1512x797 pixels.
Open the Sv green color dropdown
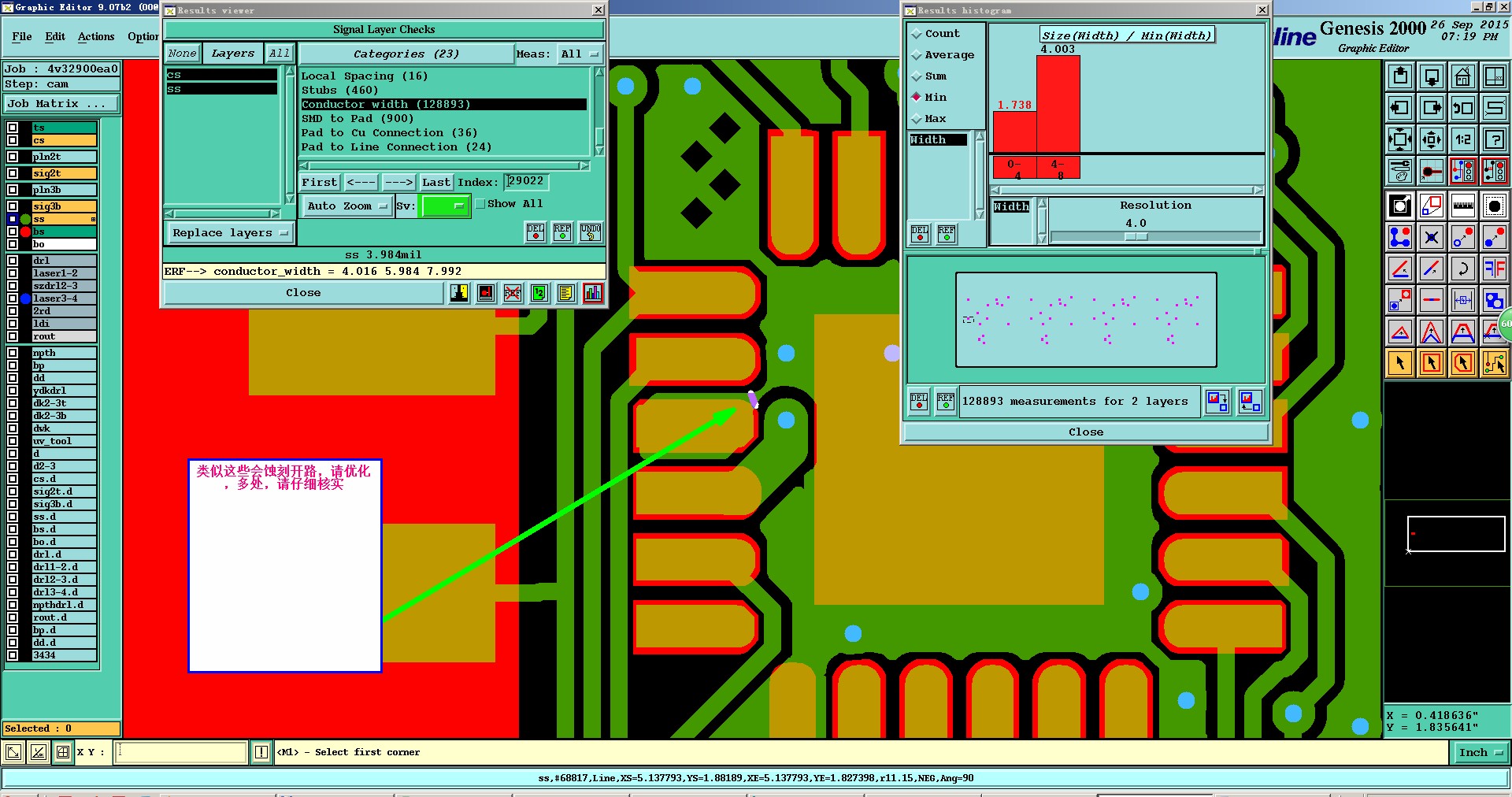click(445, 206)
